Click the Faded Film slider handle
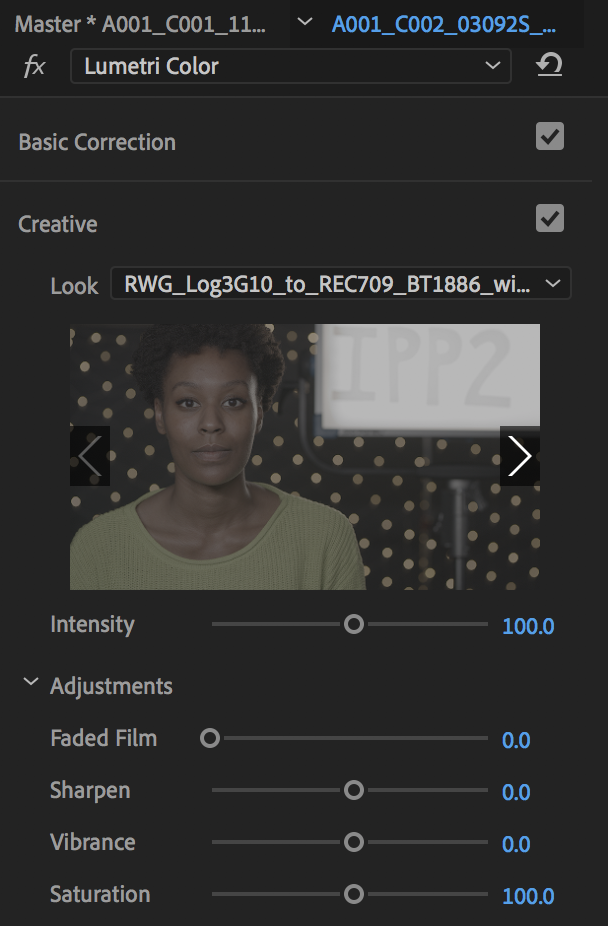This screenshot has width=608, height=926. 210,738
